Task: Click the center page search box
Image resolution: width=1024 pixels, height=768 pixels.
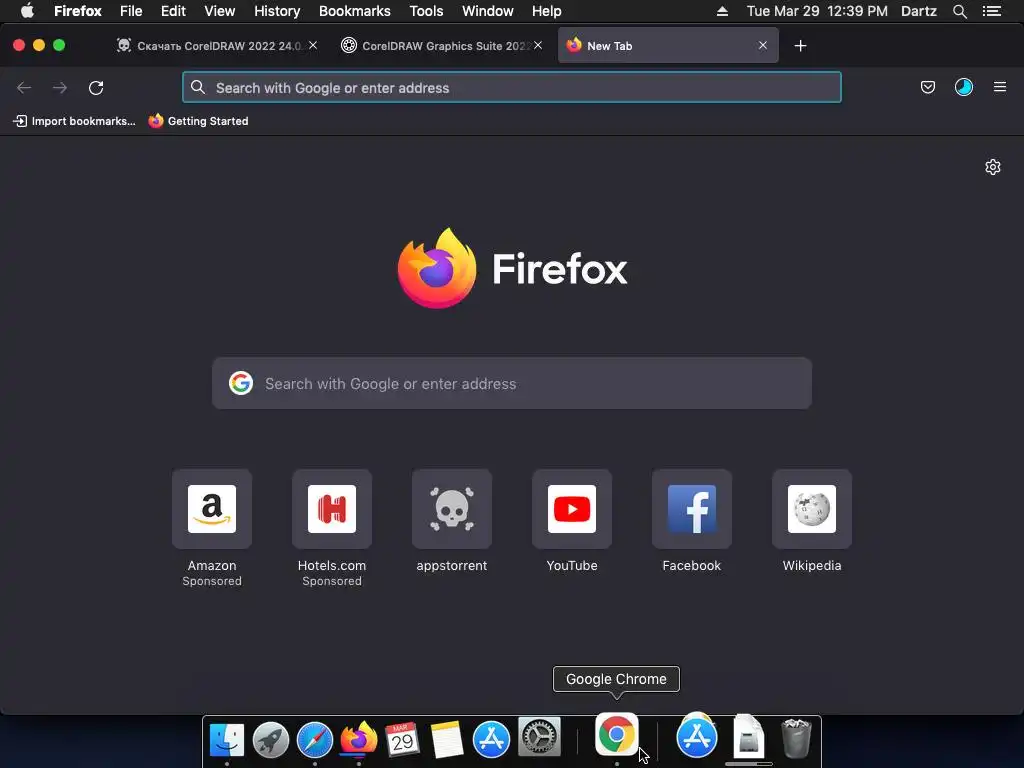Action: click(512, 383)
